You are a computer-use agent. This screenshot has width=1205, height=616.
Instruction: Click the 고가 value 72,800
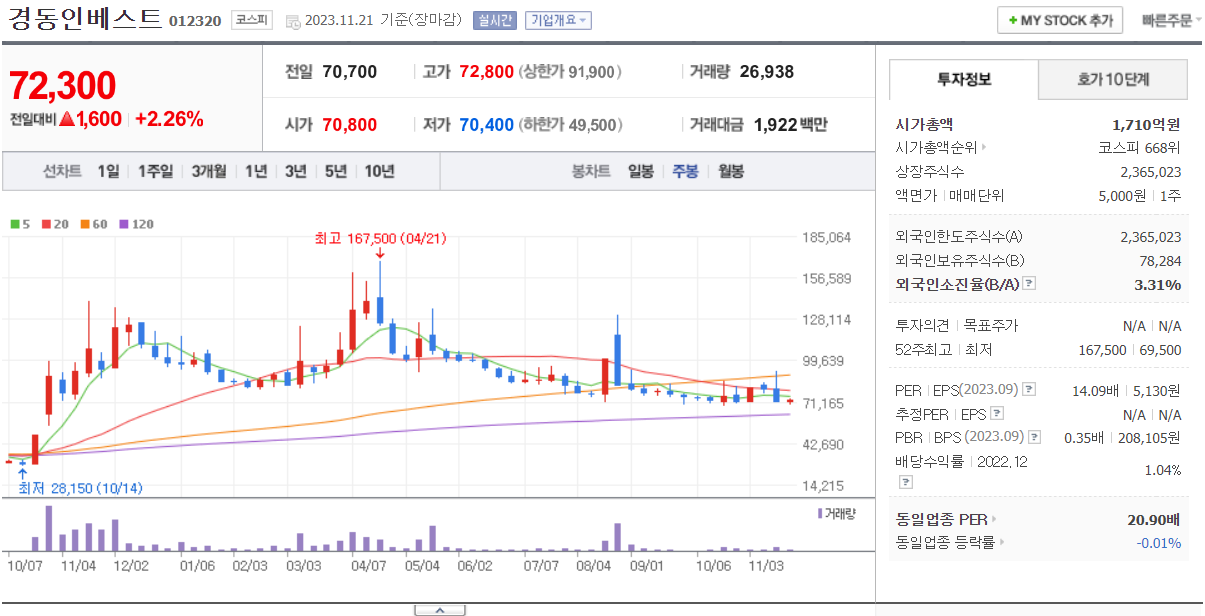487,72
